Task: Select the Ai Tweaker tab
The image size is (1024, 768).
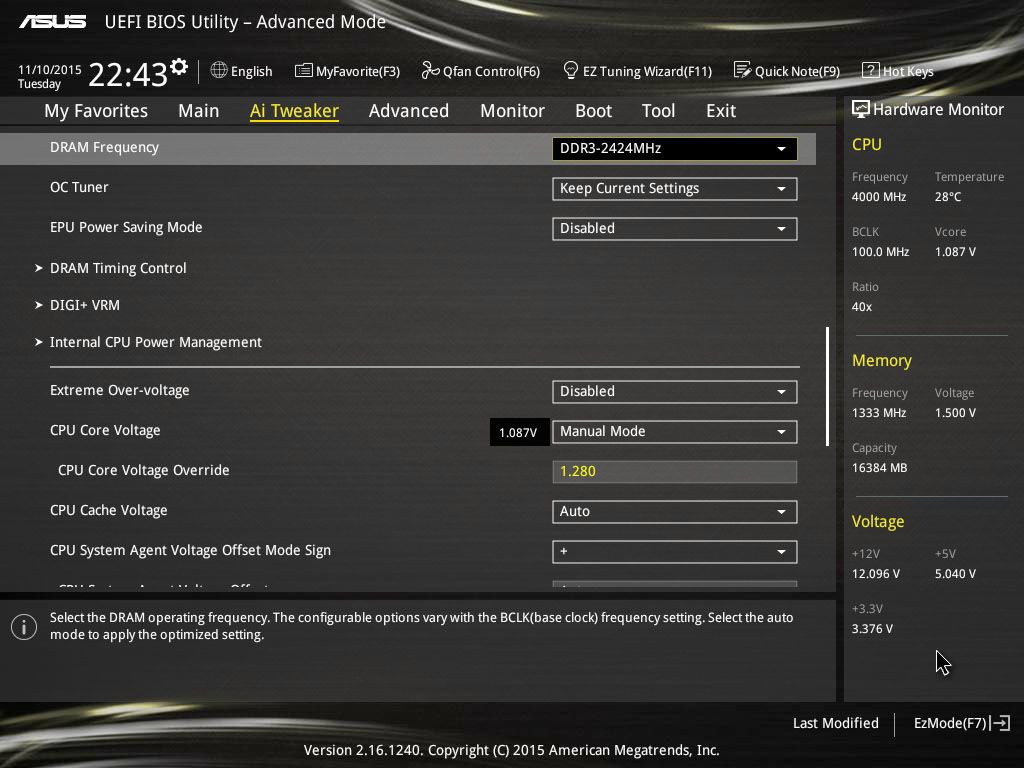Action: 294,111
